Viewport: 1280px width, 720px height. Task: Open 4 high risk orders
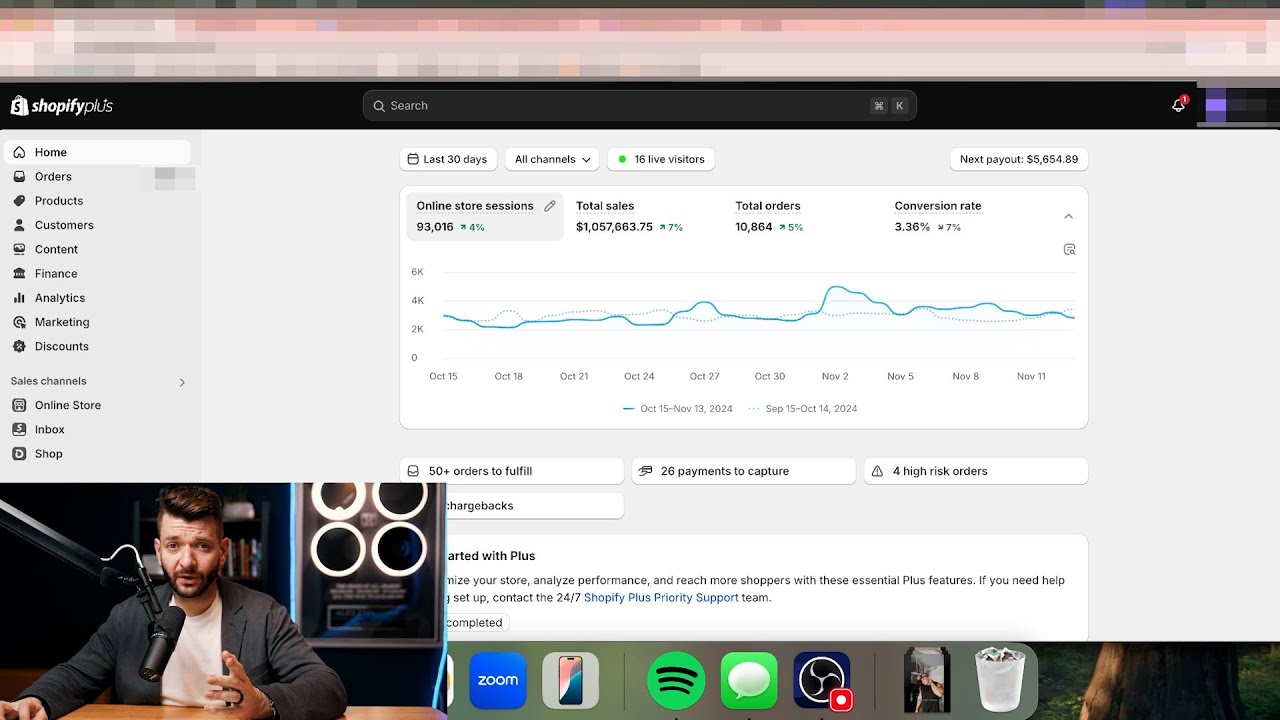pos(976,471)
